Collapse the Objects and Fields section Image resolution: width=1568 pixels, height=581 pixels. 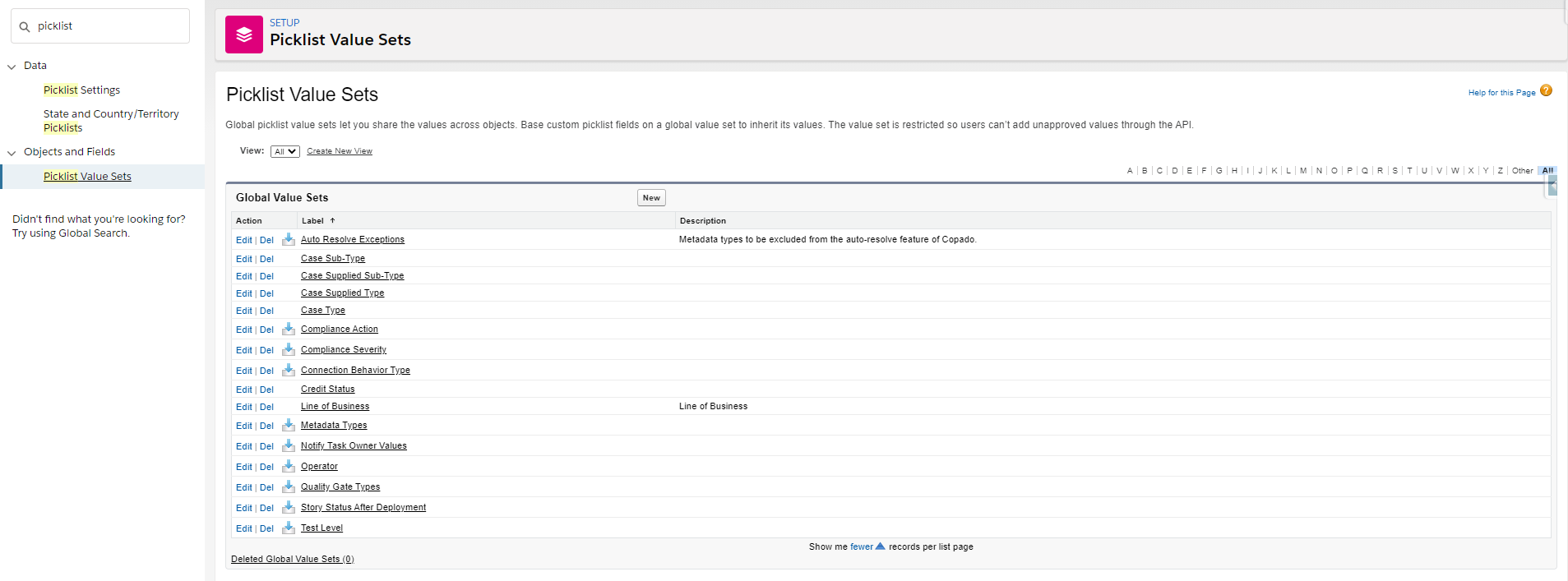[12, 153]
